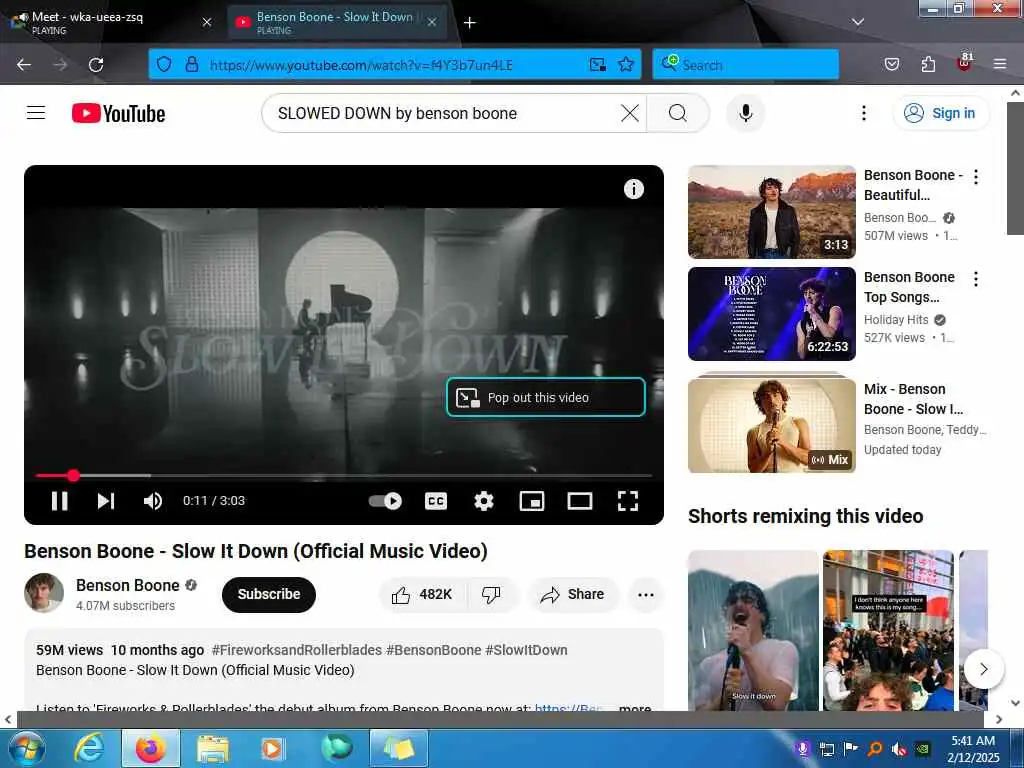The image size is (1024, 768).
Task: Open Firefox extensions puzzle icon
Action: pos(928,65)
